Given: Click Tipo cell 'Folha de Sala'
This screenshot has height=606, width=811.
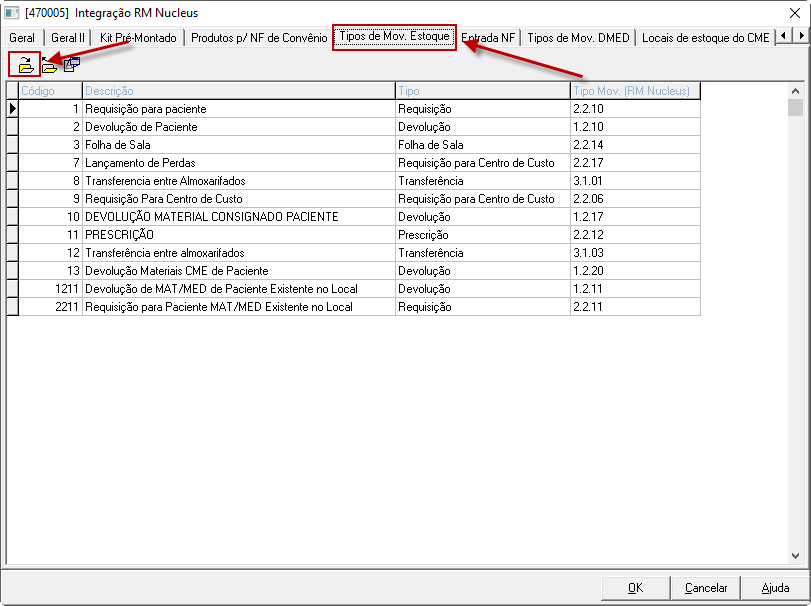Looking at the screenshot, I should (x=483, y=145).
